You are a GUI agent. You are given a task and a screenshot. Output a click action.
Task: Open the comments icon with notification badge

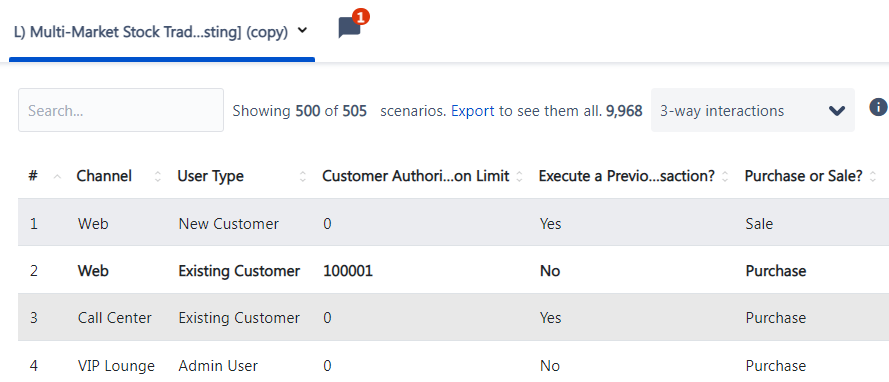point(350,27)
